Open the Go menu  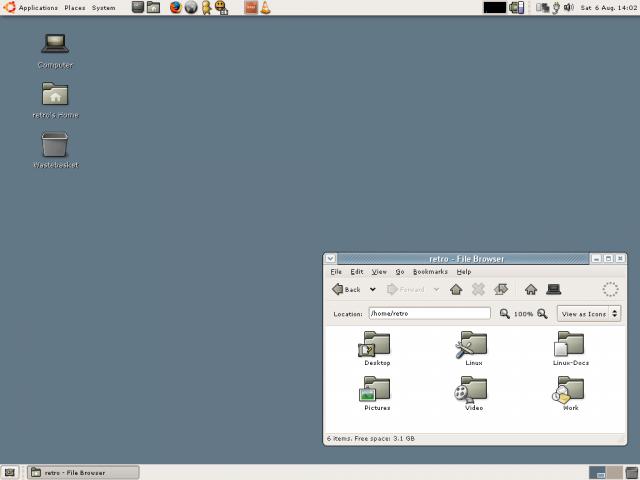400,271
